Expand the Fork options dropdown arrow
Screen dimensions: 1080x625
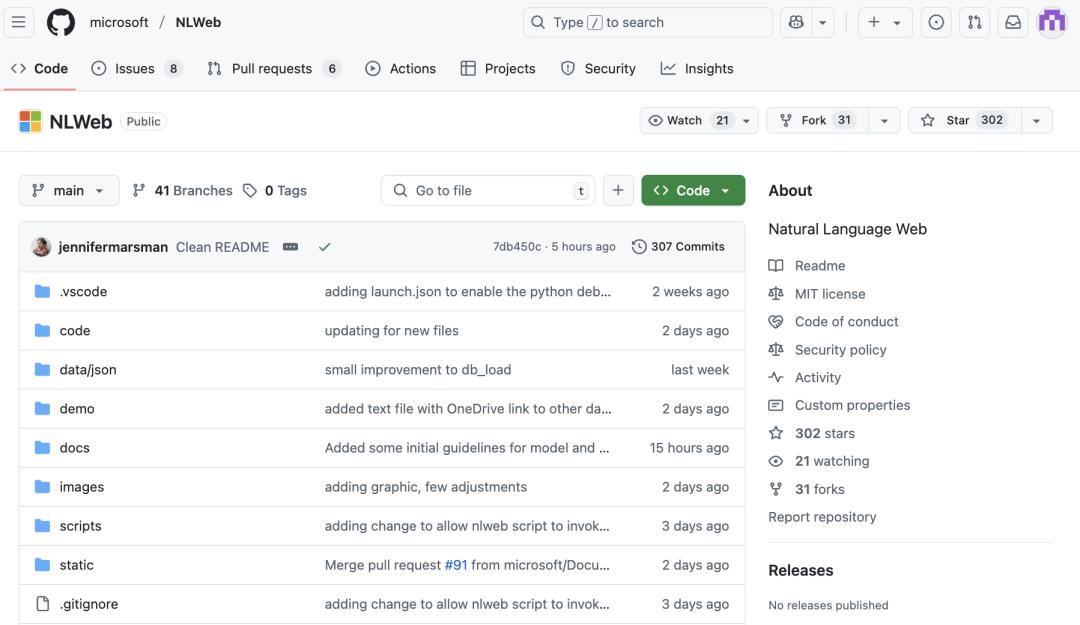click(884, 121)
